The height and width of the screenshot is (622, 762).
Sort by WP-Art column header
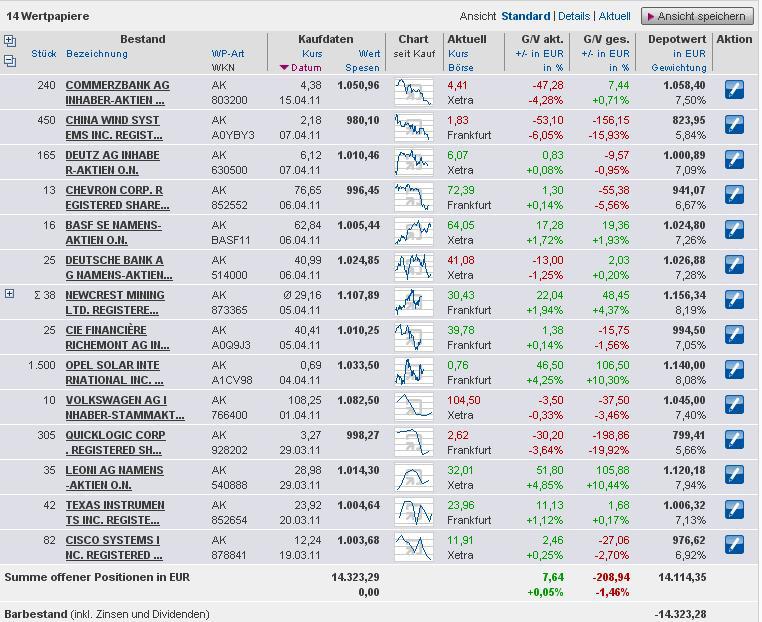[x=228, y=53]
